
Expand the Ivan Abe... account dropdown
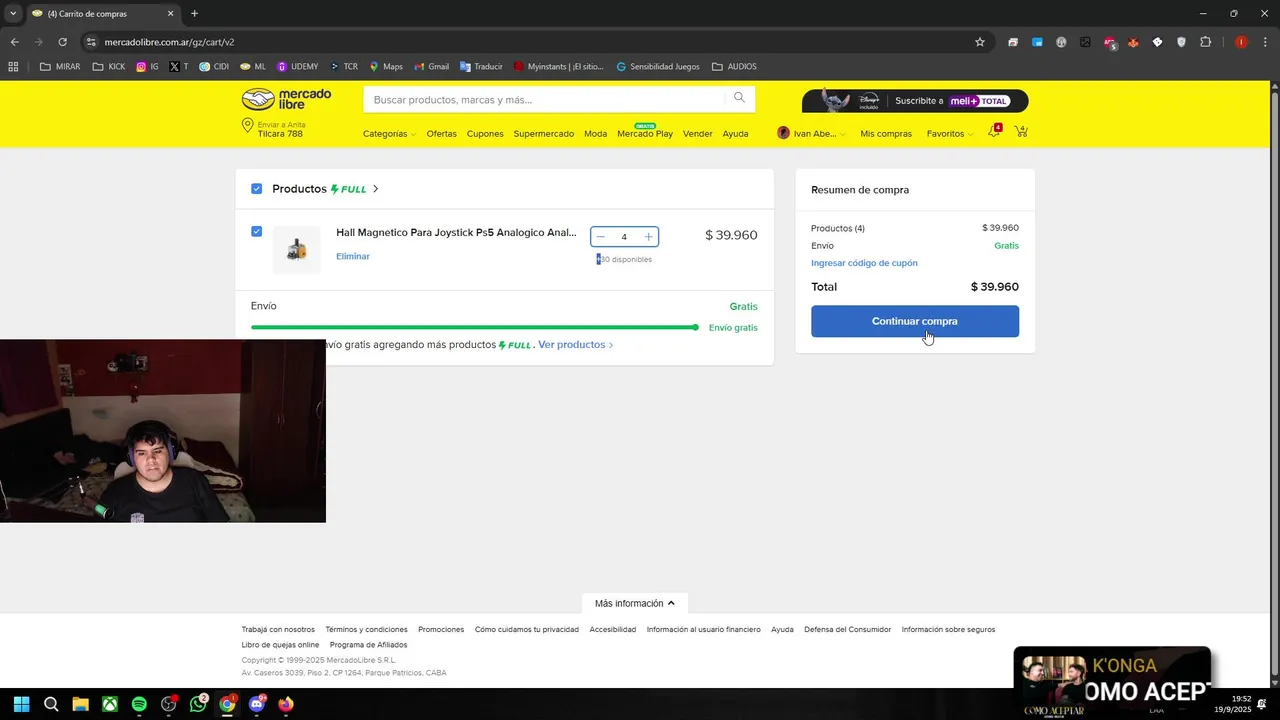coord(811,134)
